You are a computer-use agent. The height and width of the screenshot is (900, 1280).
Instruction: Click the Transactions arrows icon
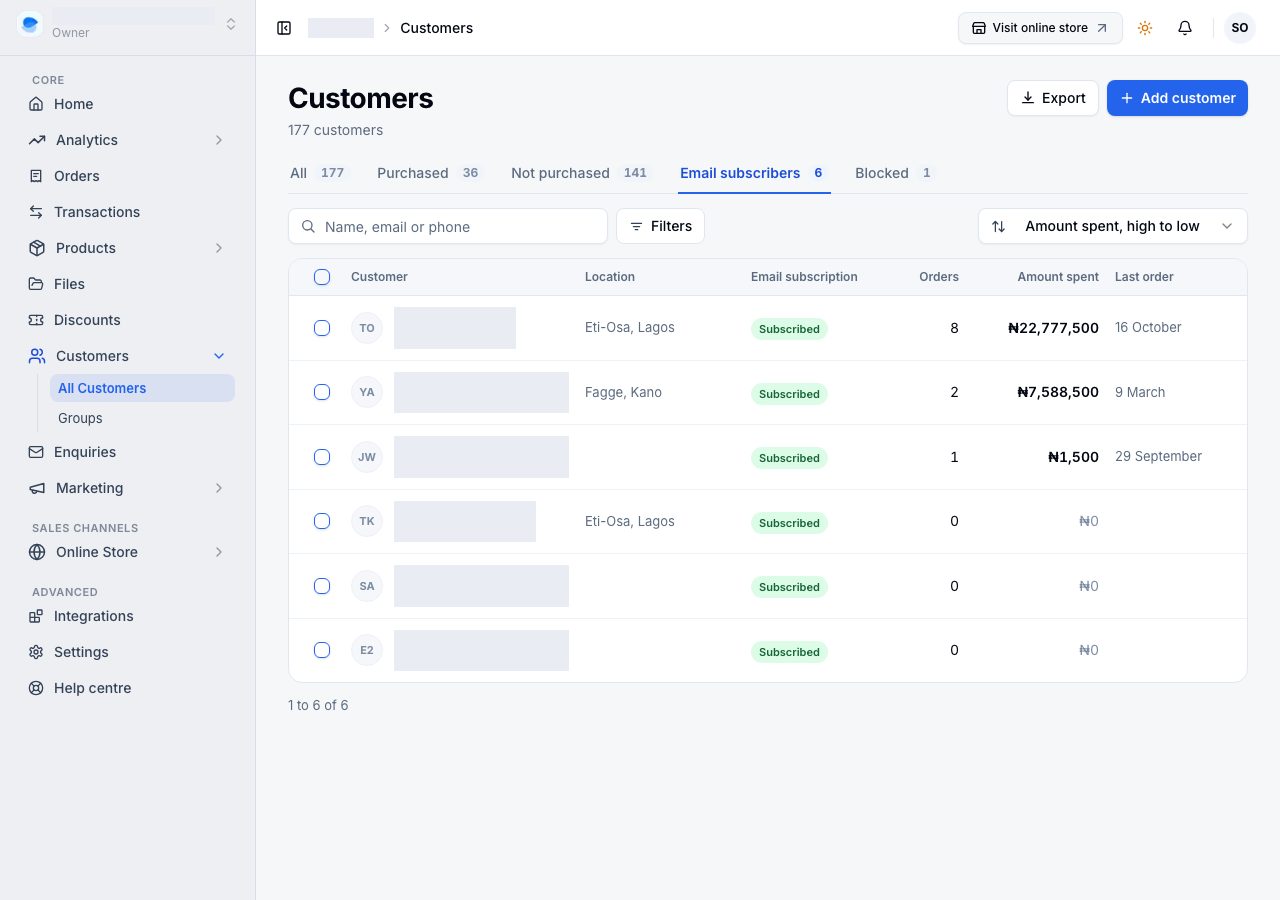click(x=36, y=212)
